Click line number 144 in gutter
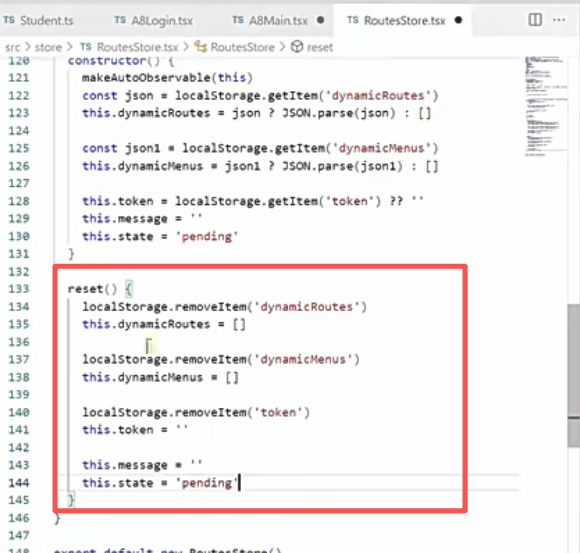This screenshot has width=580, height=553. click(18, 483)
